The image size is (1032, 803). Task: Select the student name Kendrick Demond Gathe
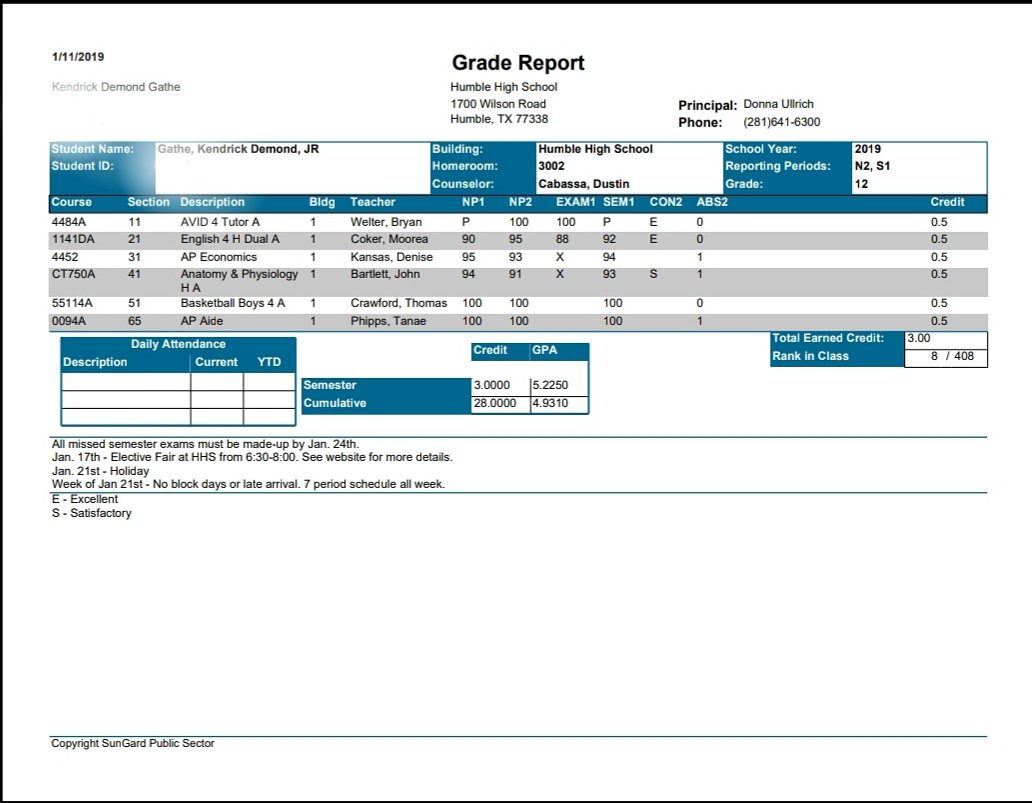pos(115,87)
